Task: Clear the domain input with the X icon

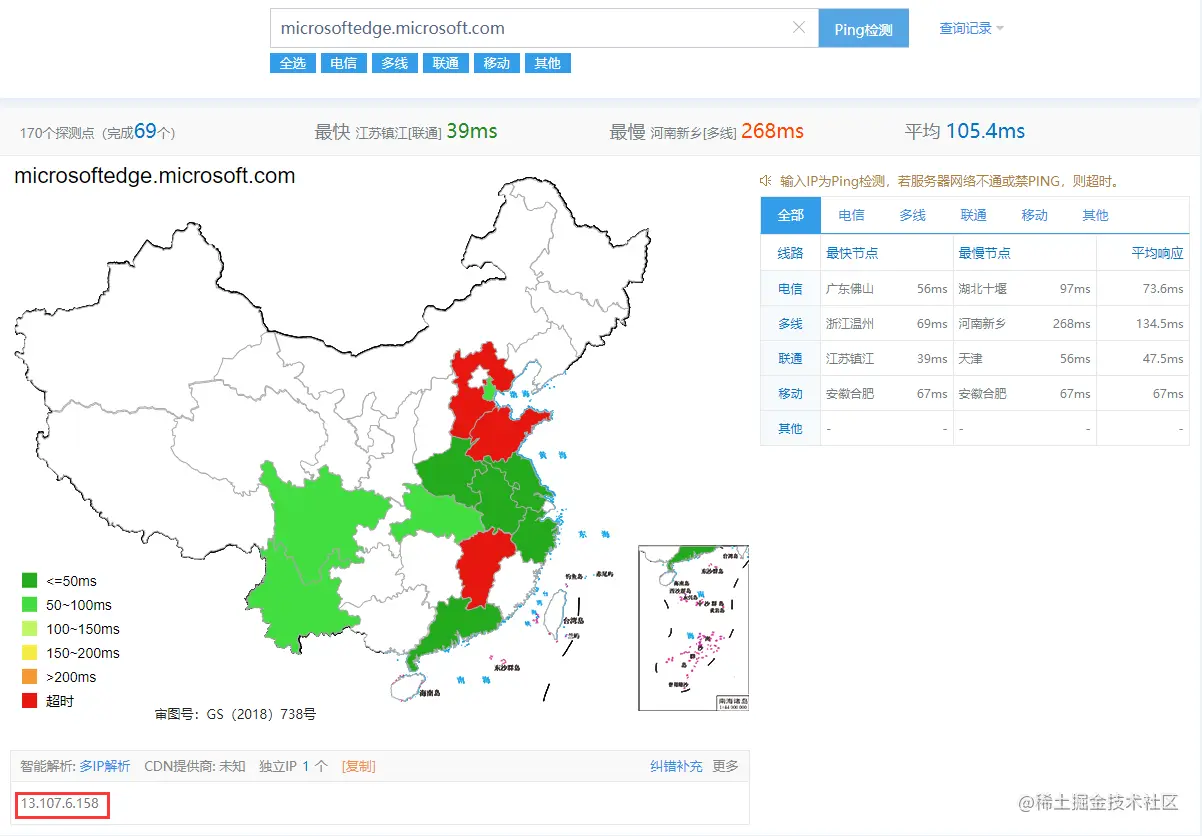Action: (798, 28)
